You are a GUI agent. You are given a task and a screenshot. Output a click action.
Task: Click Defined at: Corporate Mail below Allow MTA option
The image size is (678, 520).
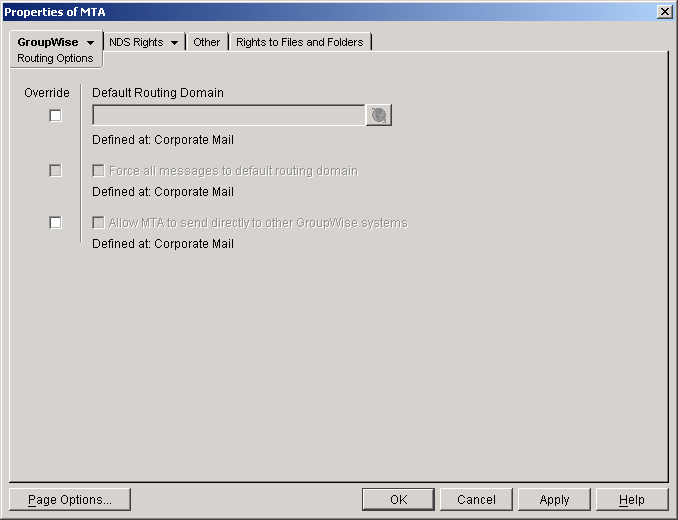pos(163,244)
